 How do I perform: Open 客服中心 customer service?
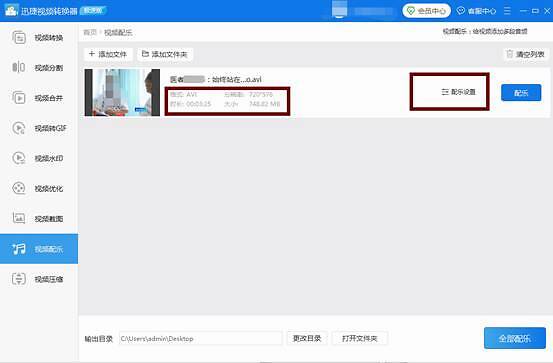476,11
